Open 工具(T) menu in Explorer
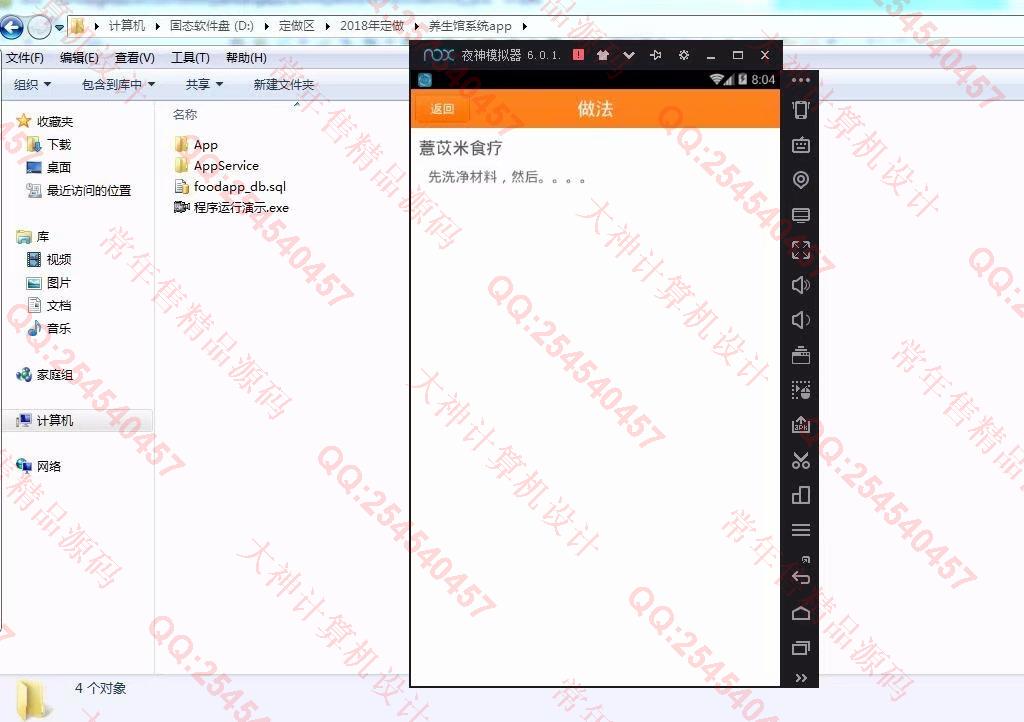Viewport: 1024px width, 722px height. (x=190, y=57)
